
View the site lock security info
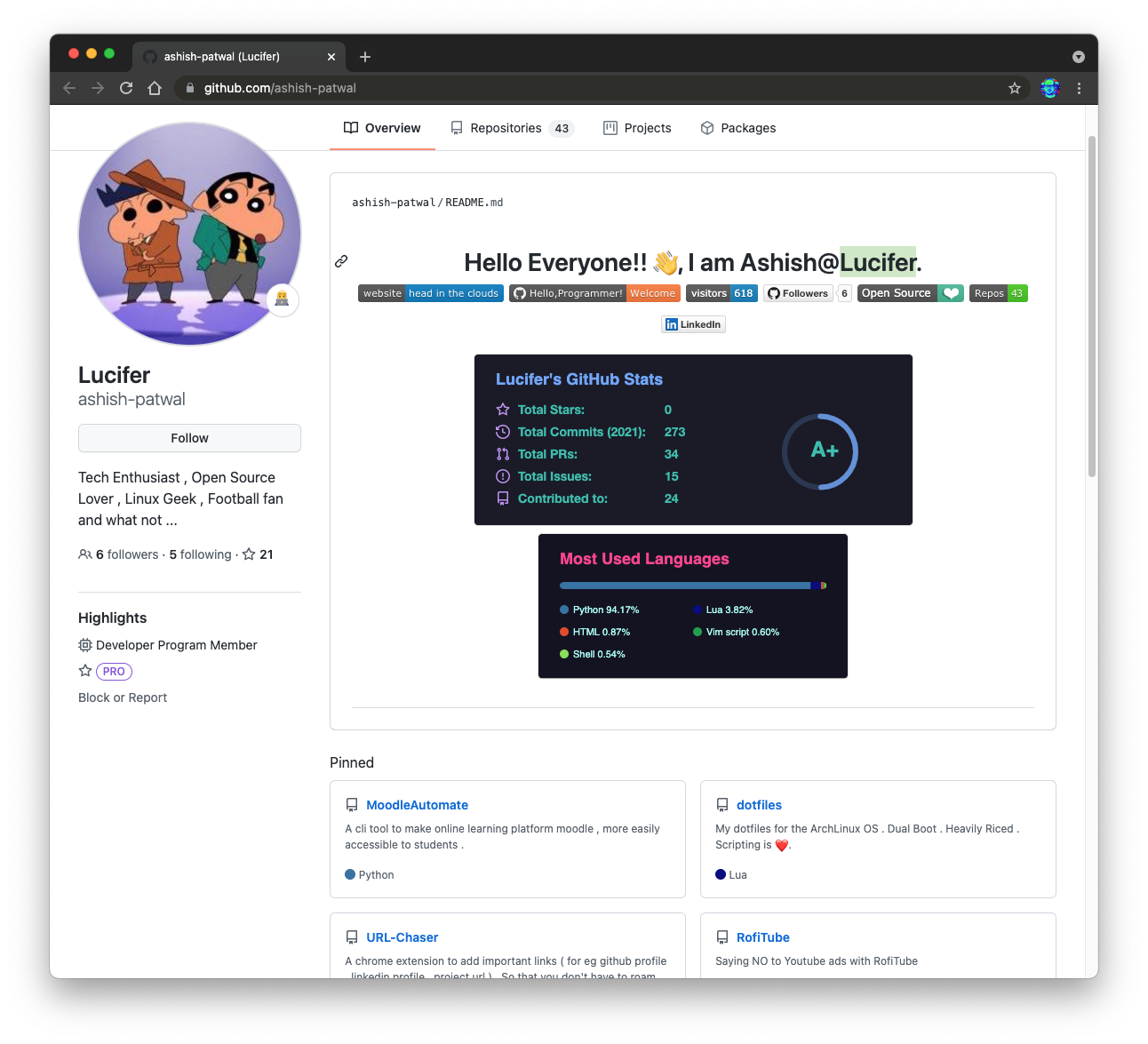190,88
